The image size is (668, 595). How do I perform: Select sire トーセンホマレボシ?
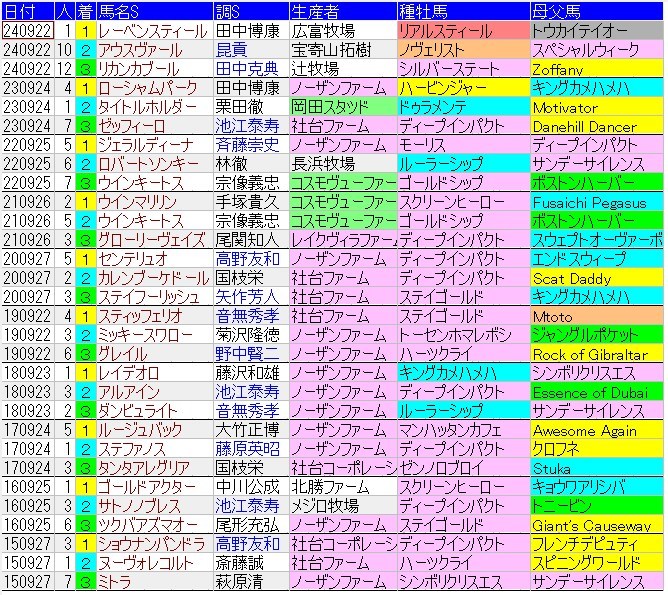point(464,335)
